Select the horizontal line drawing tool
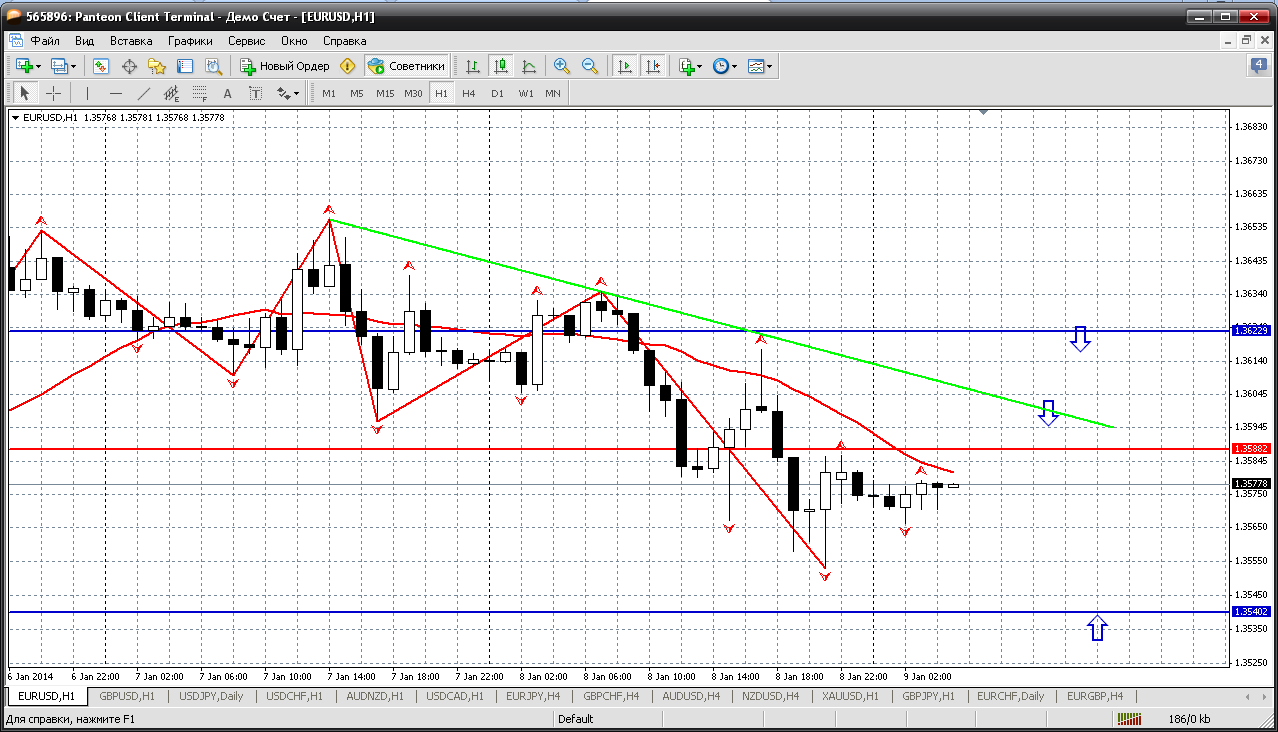 tap(115, 93)
